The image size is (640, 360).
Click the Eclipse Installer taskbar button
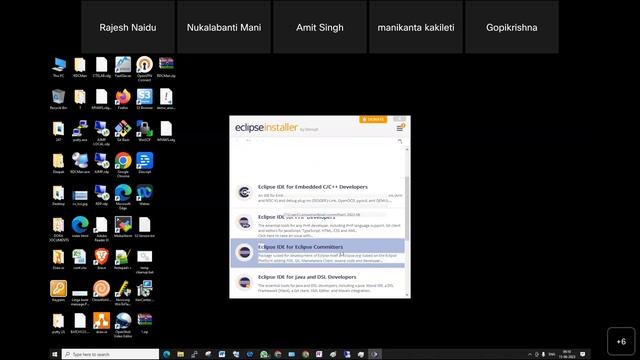[x=374, y=354]
